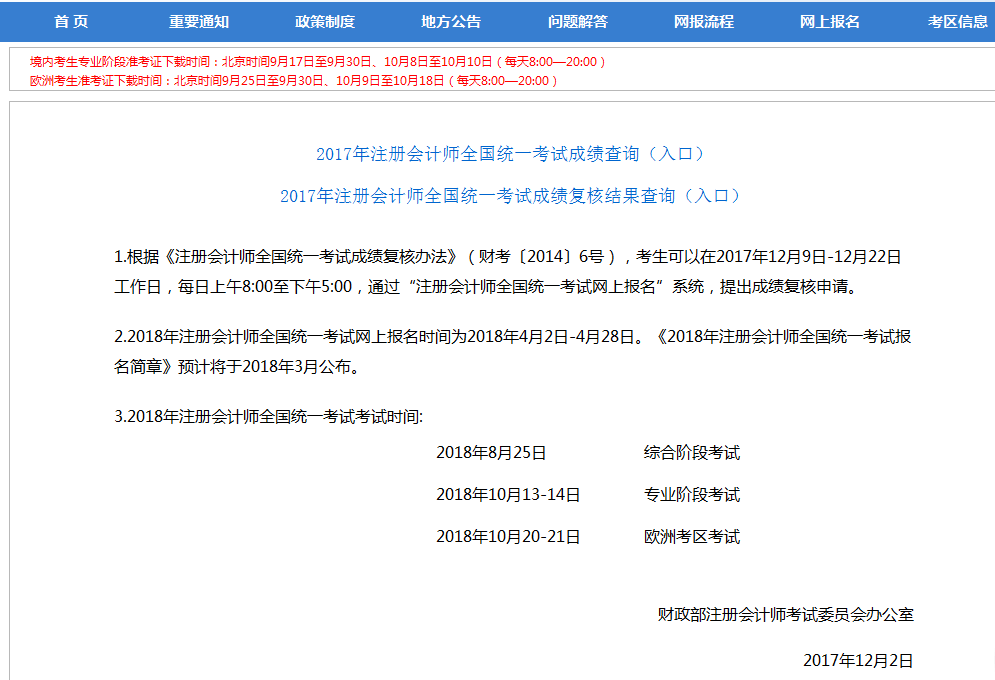Open the 网报流程 page
The height and width of the screenshot is (680, 995).
click(x=703, y=22)
